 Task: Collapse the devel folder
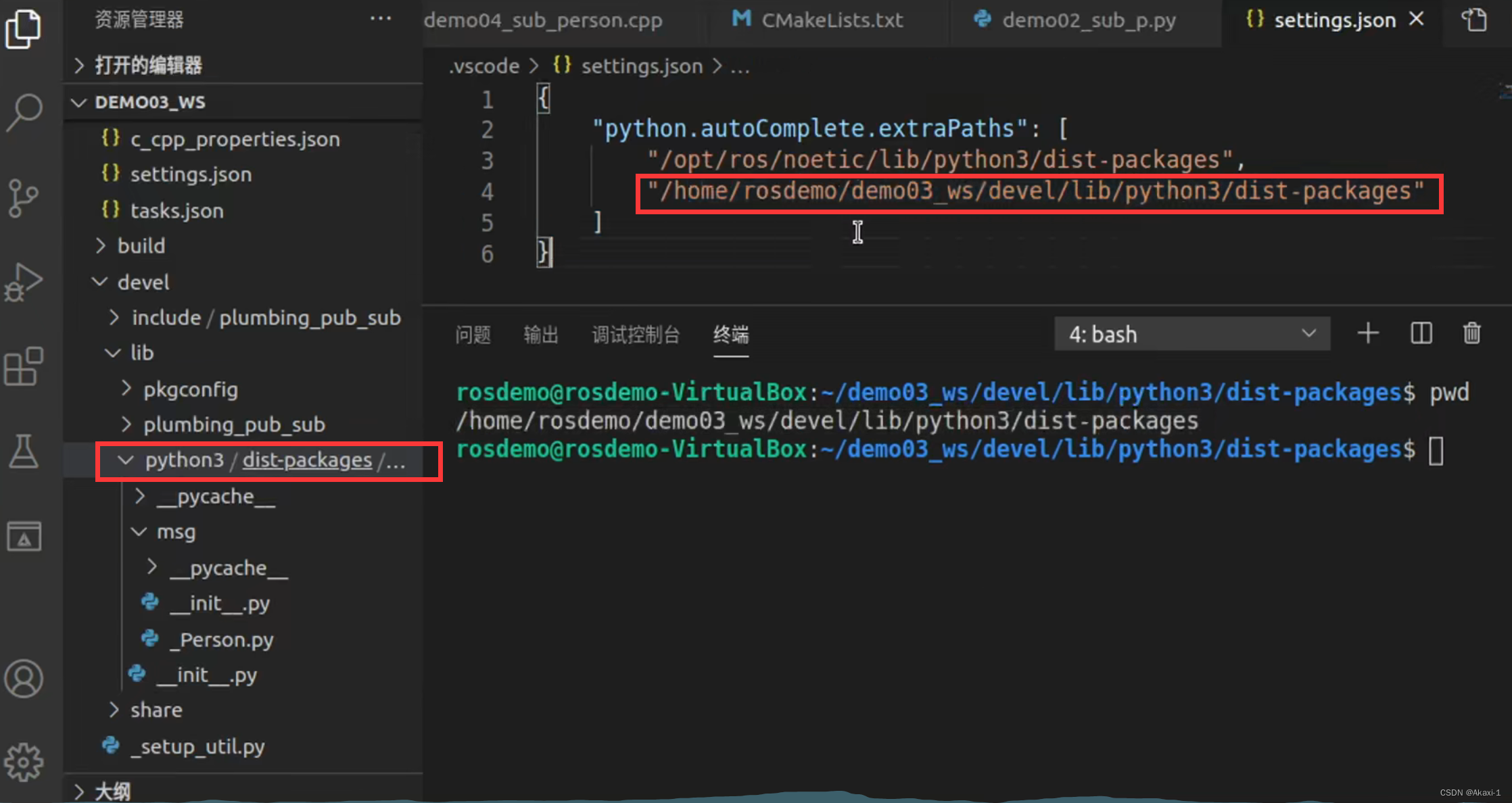143,282
